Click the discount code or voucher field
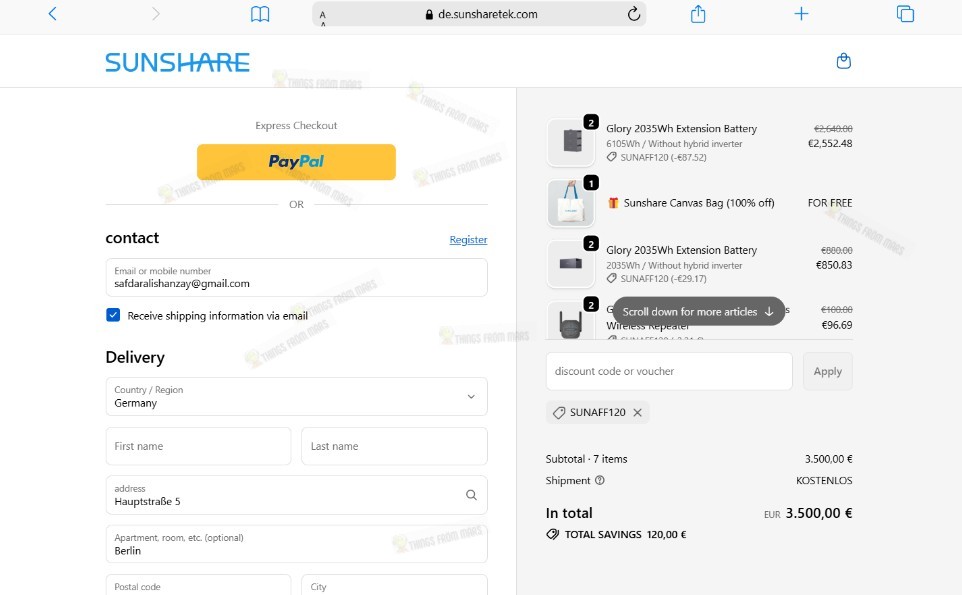 [669, 371]
